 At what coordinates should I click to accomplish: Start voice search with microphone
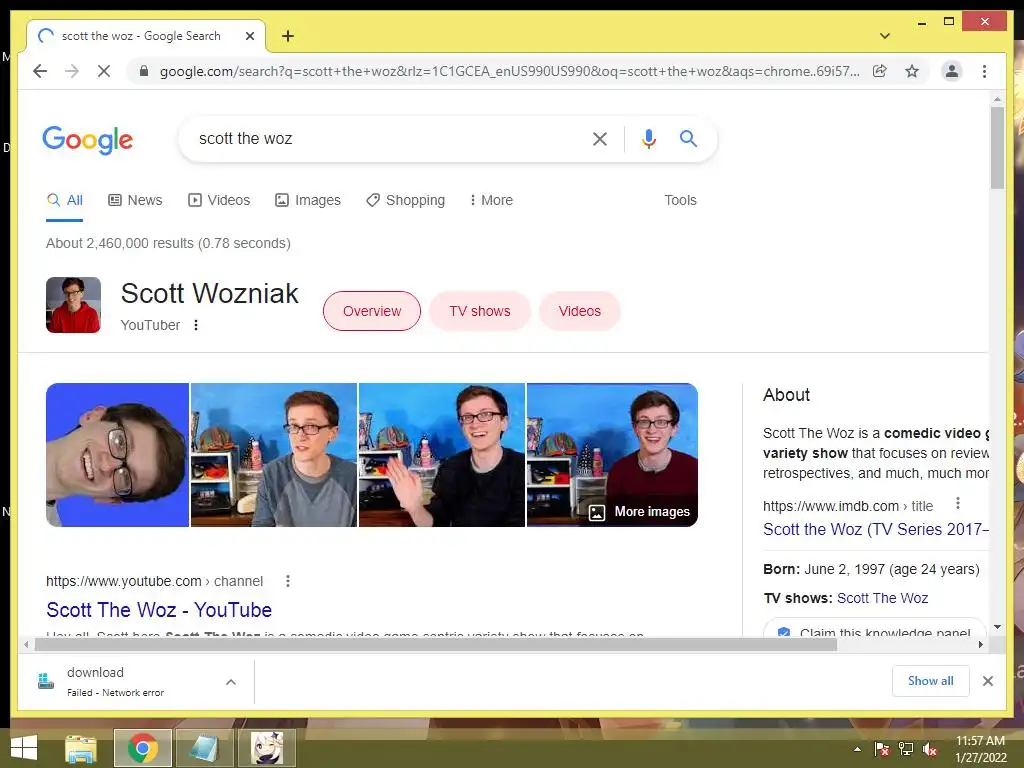tap(648, 138)
